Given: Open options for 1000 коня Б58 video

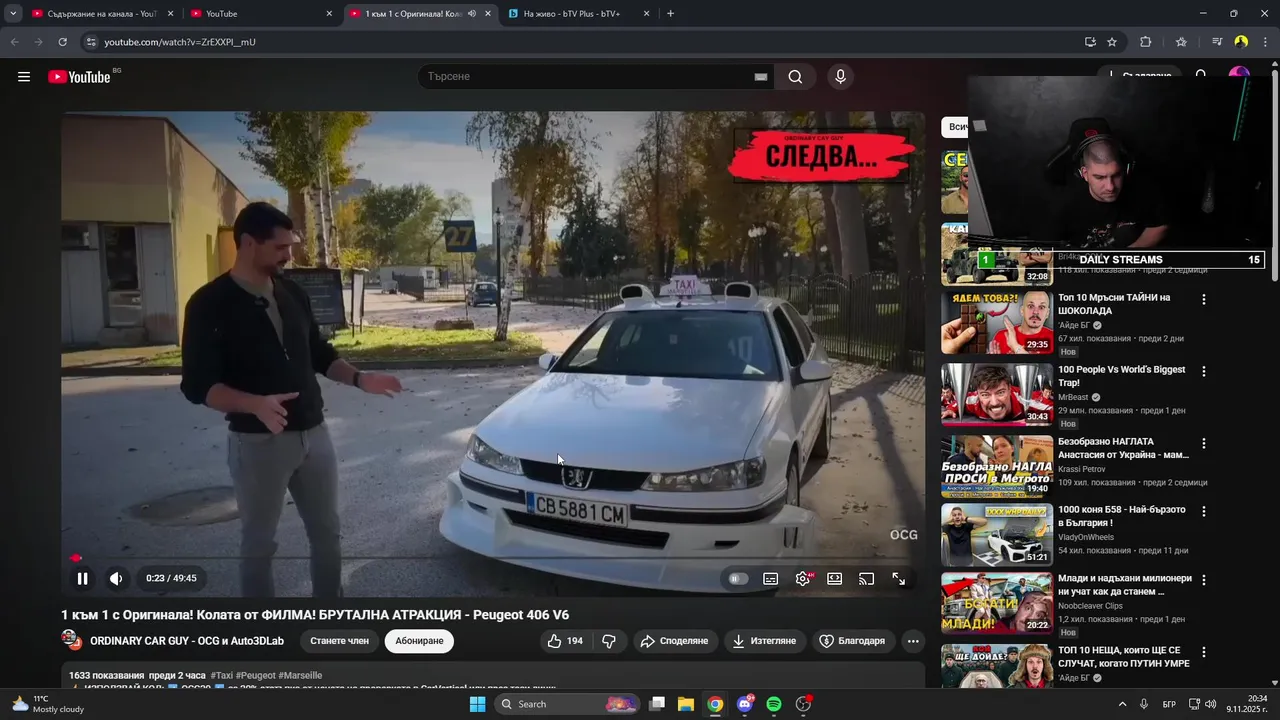Looking at the screenshot, I should tap(1204, 511).
